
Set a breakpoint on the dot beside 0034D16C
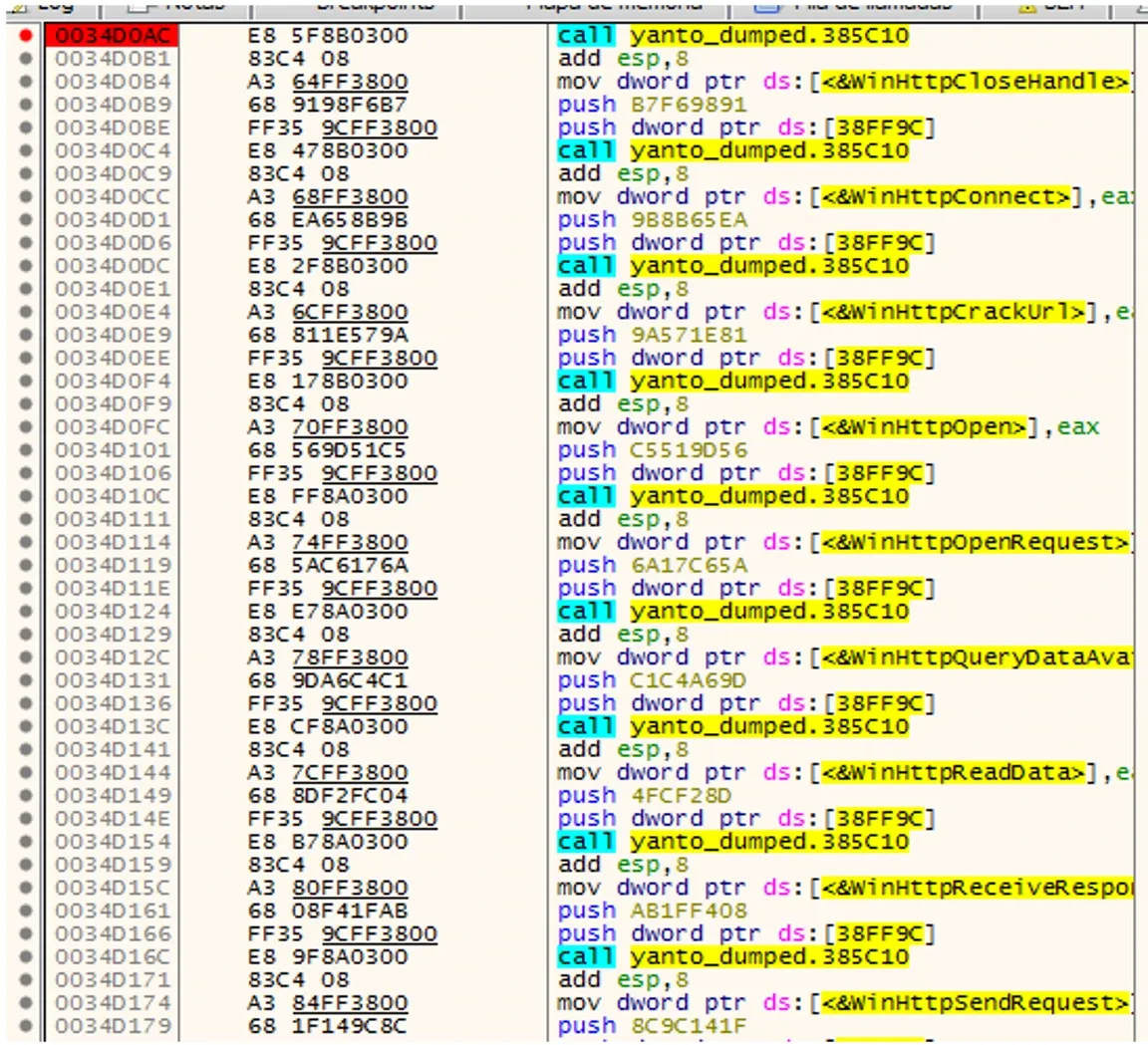coord(26,957)
